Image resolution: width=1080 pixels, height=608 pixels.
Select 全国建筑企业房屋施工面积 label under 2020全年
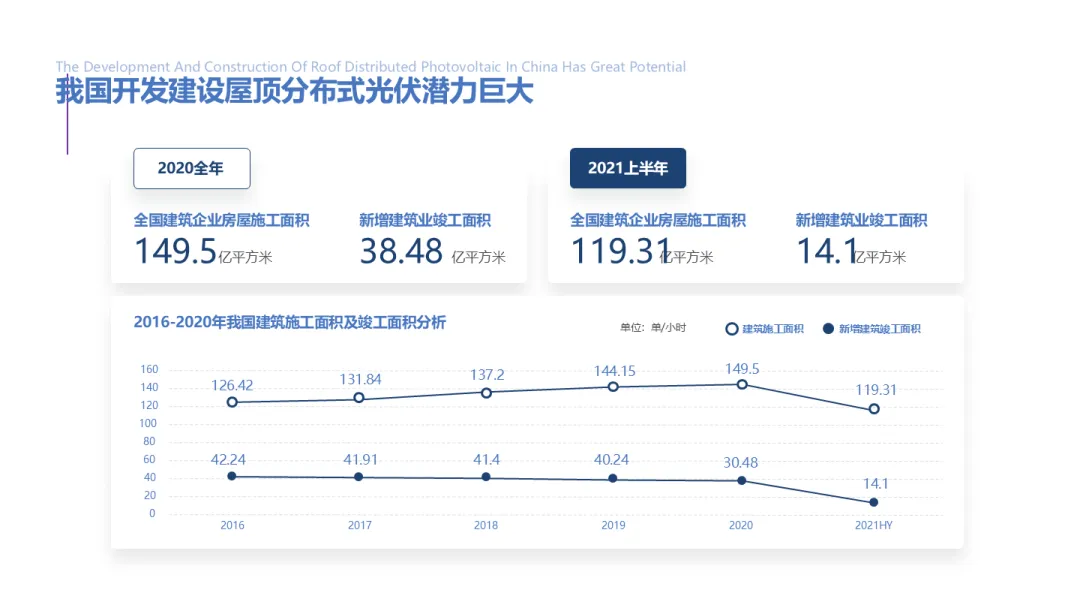coord(221,220)
